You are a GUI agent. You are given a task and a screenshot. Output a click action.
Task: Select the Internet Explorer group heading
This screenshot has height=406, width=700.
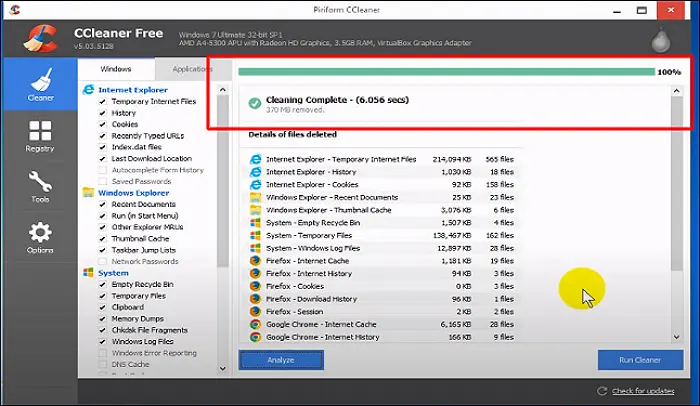[x=133, y=90]
